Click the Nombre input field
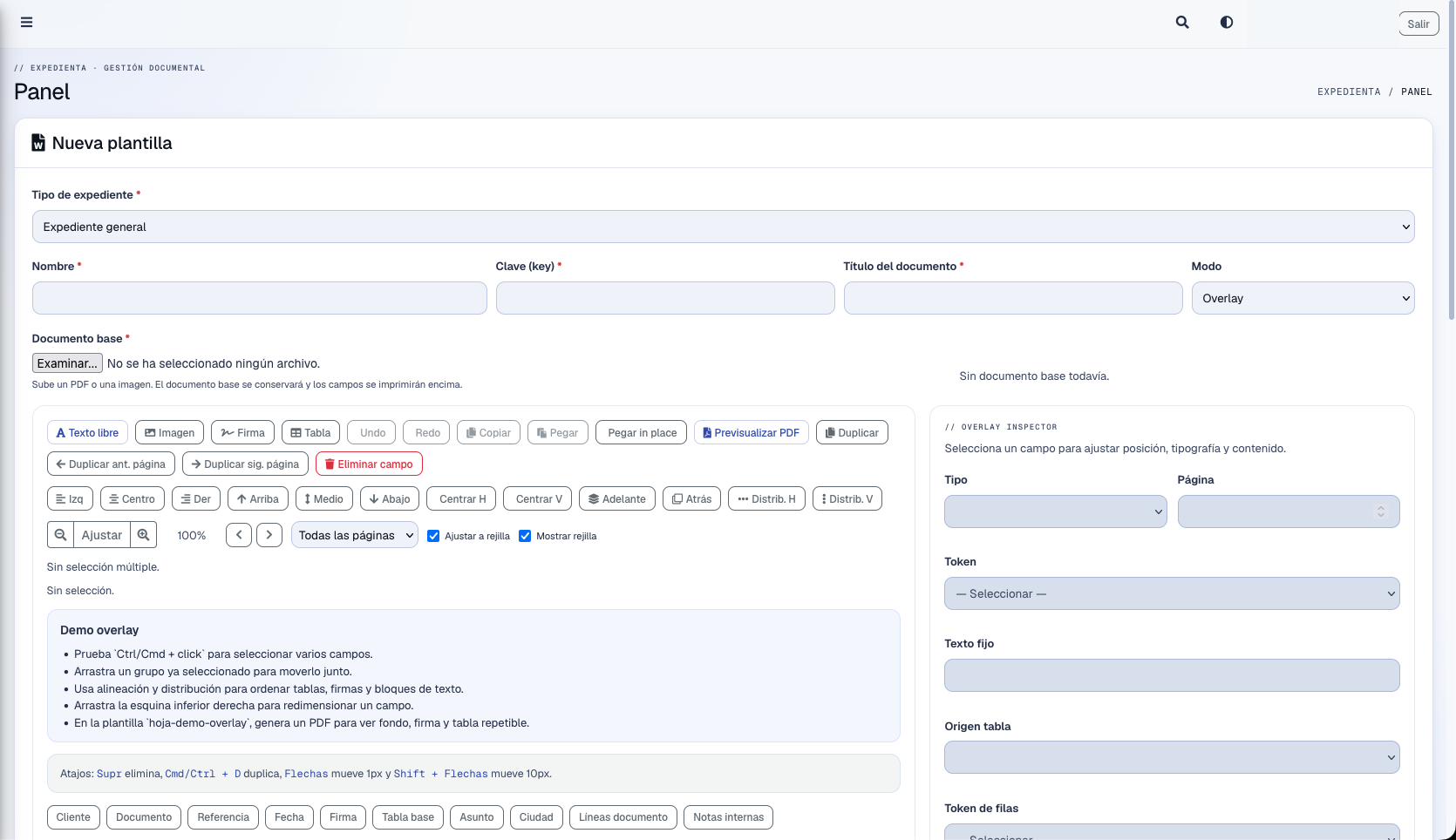The image size is (1456, 840). click(259, 298)
